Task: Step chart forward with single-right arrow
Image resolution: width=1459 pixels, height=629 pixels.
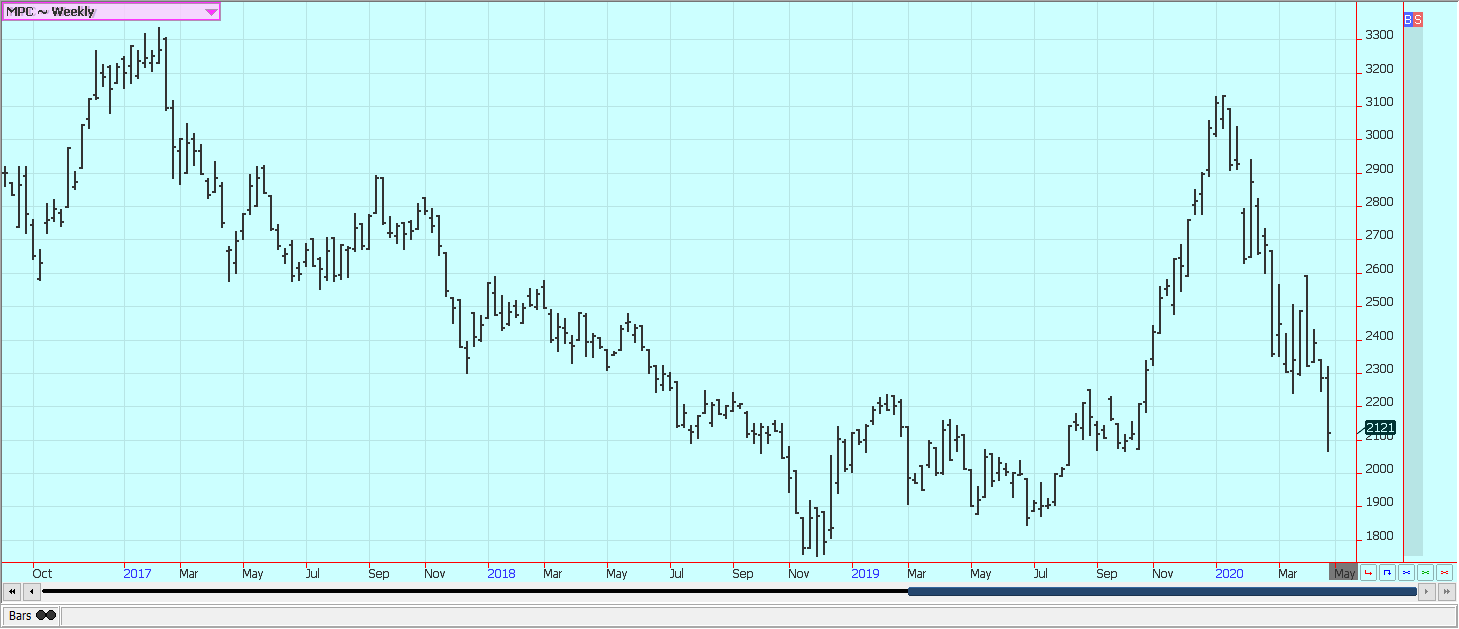Action: click(1427, 592)
